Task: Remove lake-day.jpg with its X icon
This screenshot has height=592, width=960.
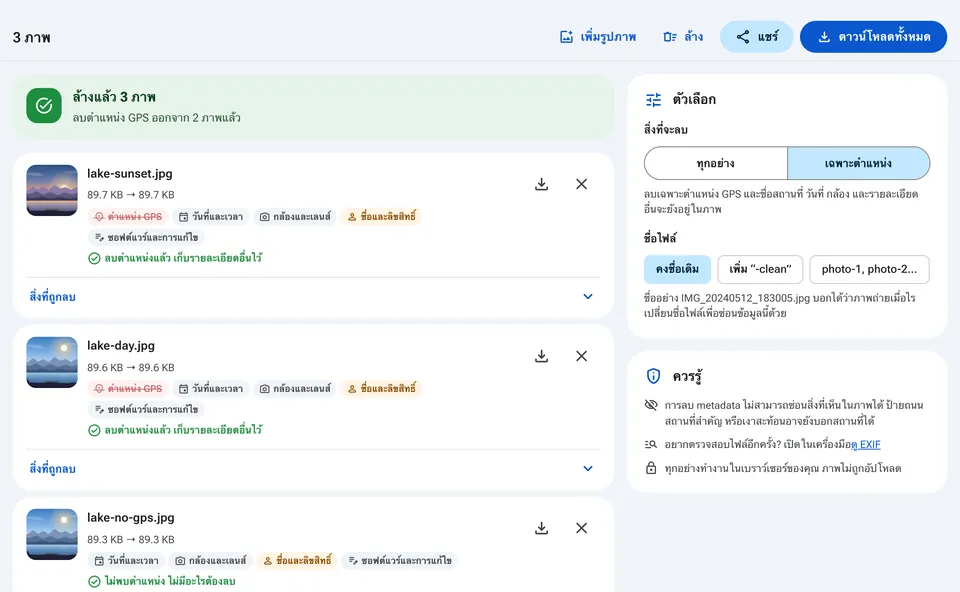Action: pyautogui.click(x=582, y=356)
